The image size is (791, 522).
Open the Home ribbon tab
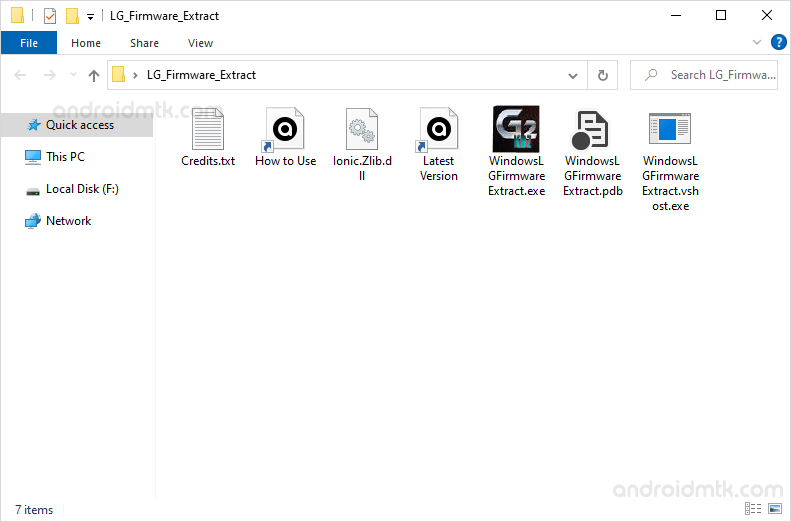(86, 43)
